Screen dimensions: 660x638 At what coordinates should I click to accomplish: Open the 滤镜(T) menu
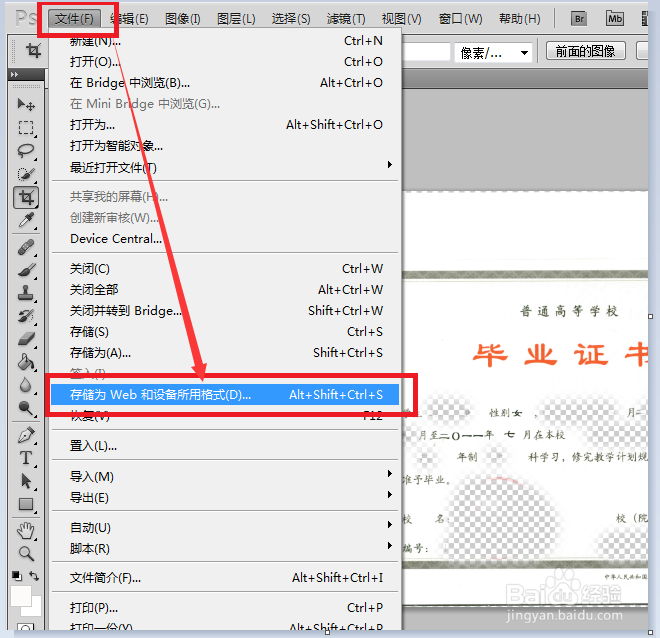click(346, 19)
